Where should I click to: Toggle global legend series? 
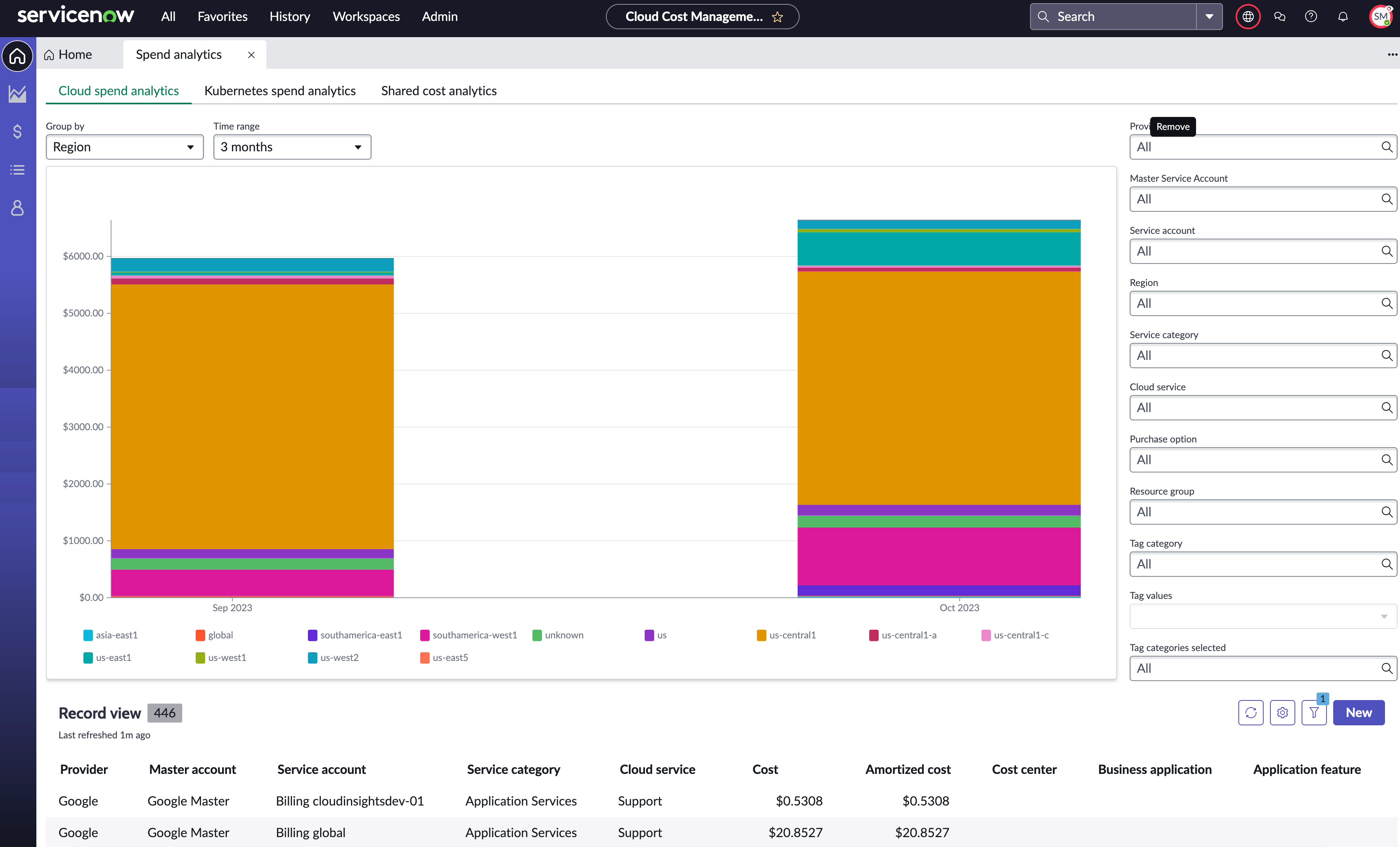(x=214, y=635)
